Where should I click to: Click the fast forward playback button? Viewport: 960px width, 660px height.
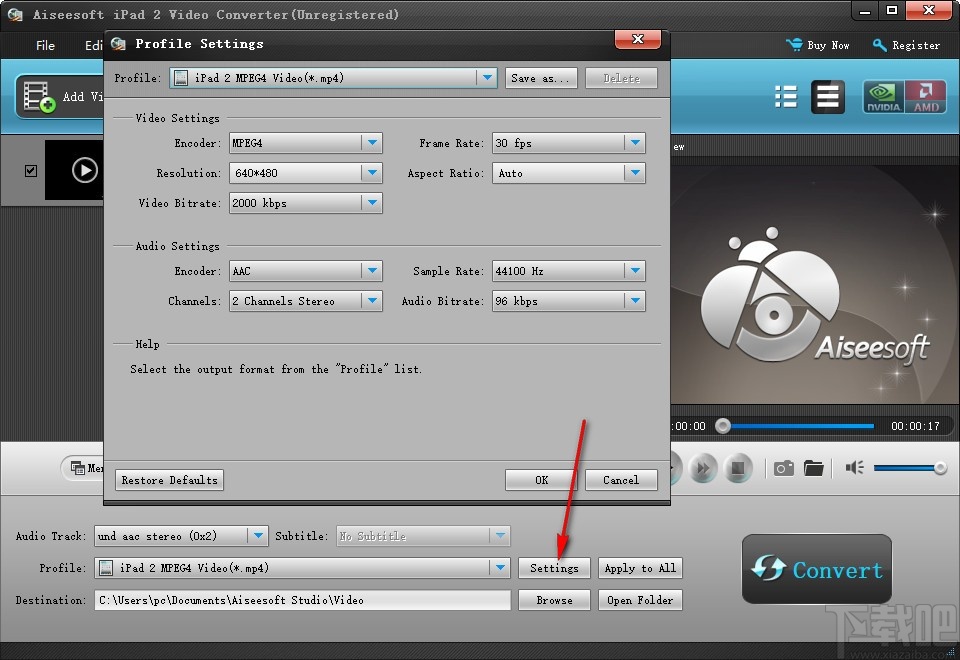(x=703, y=468)
